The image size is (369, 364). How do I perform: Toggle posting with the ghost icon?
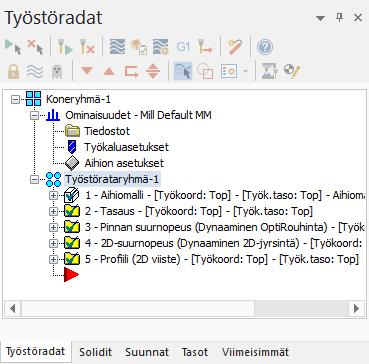(57, 71)
